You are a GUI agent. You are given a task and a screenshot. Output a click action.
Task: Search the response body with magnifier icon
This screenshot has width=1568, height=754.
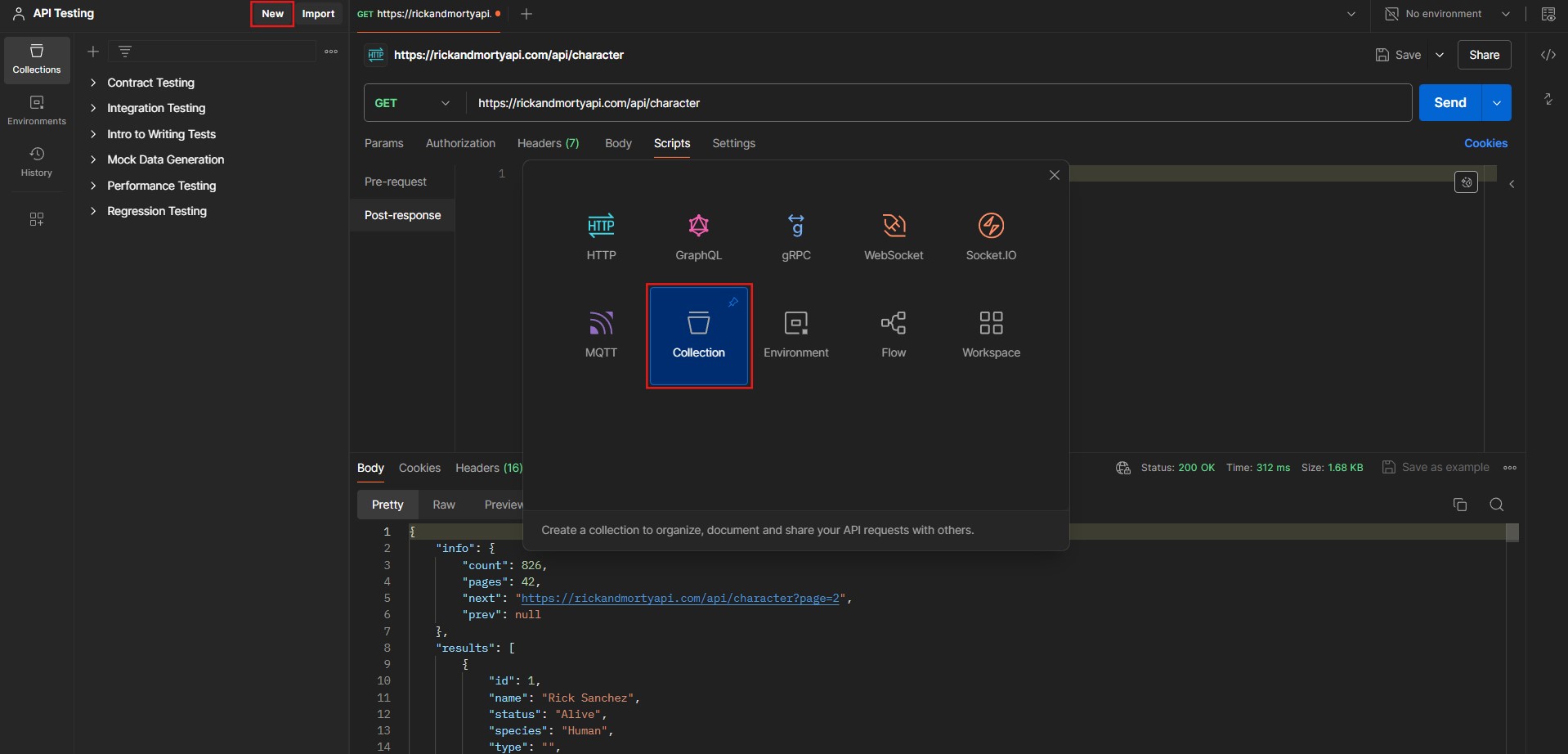[1497, 505]
